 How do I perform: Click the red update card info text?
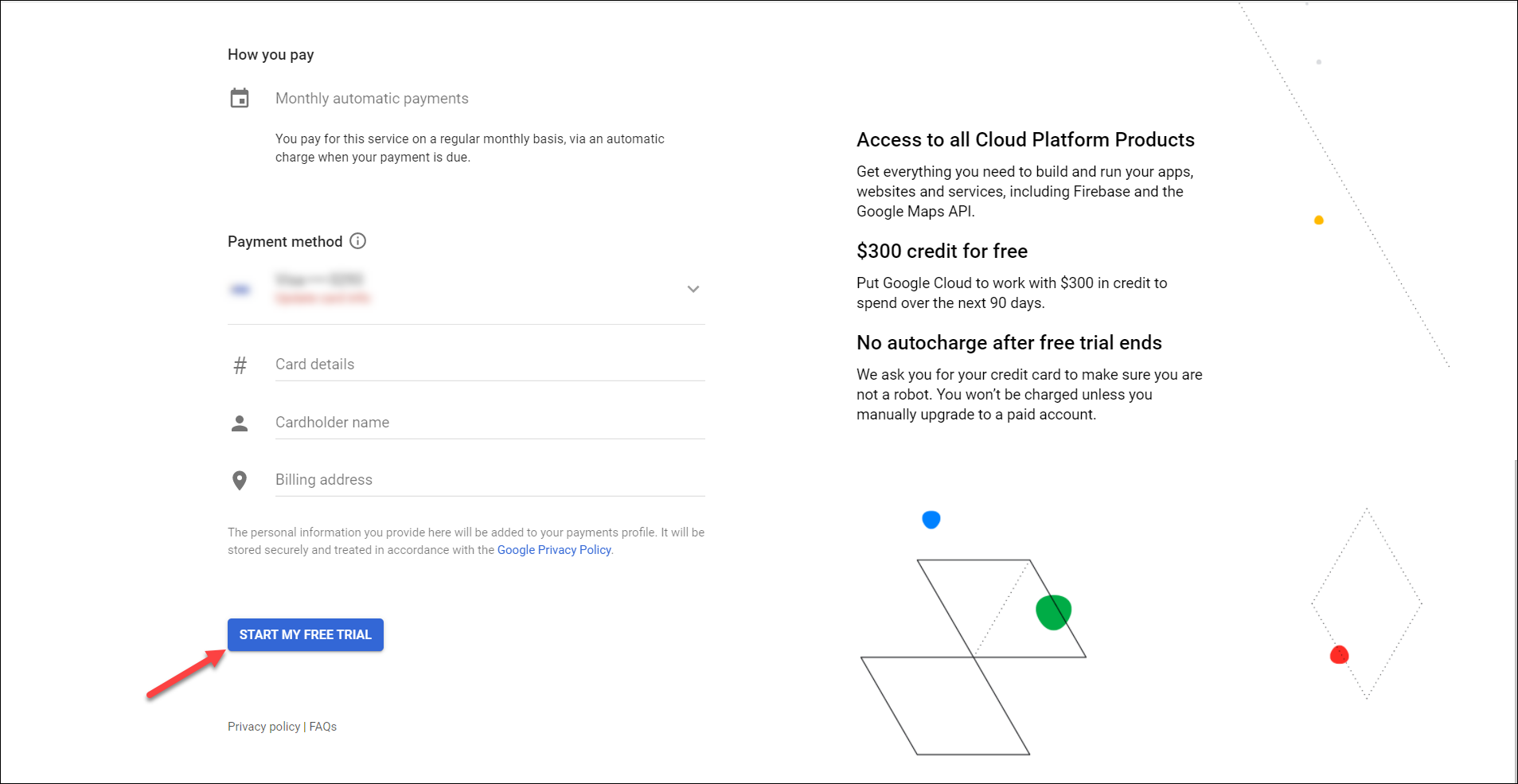coord(322,298)
